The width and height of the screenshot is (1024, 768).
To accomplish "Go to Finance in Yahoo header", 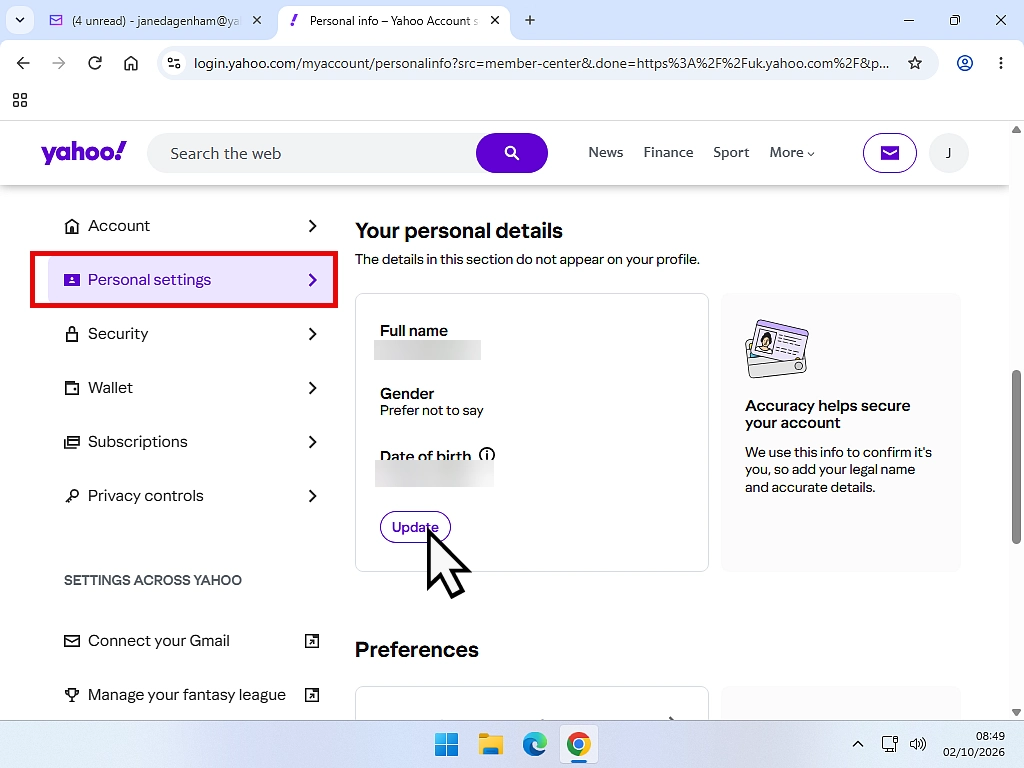I will (x=668, y=152).
